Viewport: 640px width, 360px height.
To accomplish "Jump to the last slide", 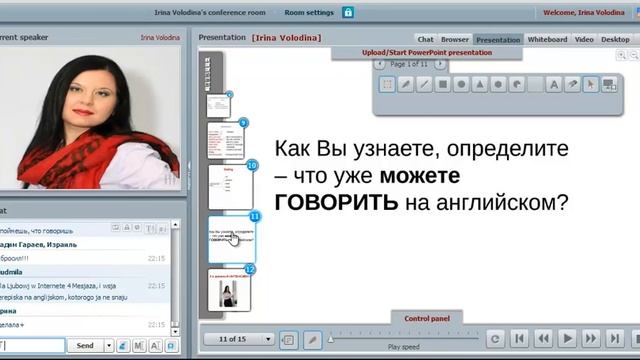I will 615,339.
